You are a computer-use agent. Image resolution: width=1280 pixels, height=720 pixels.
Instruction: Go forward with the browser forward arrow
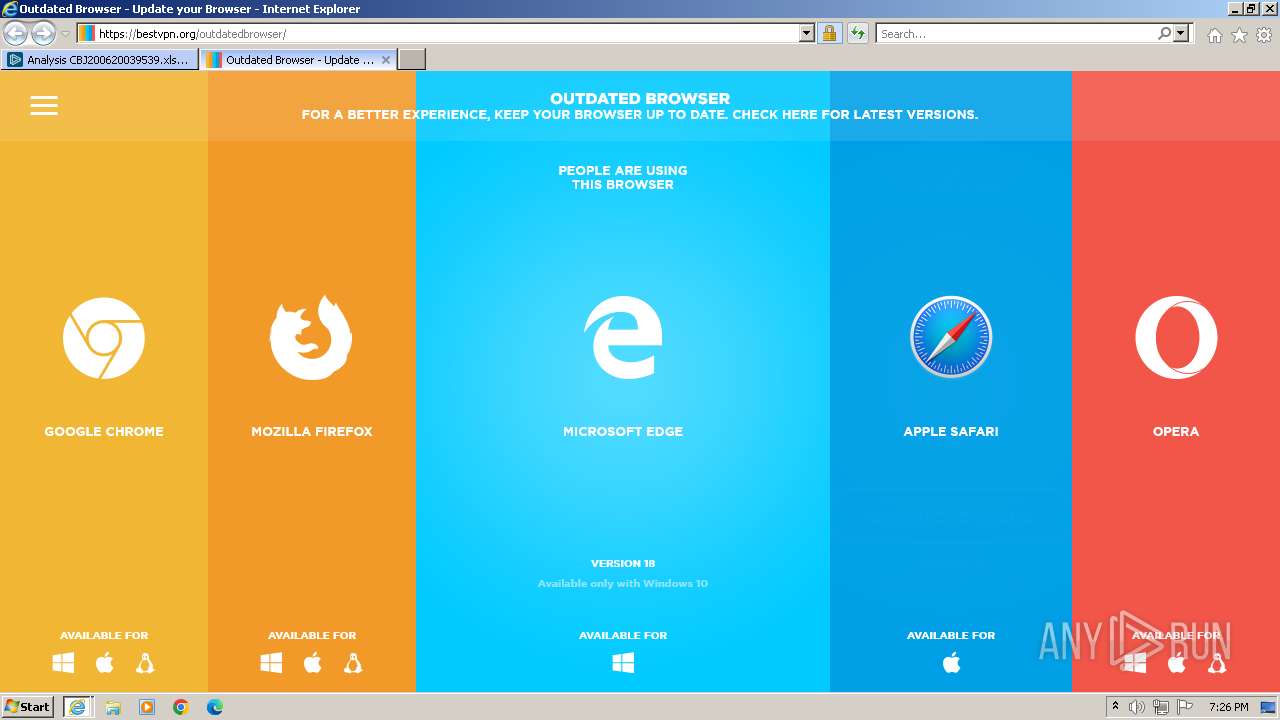43,33
